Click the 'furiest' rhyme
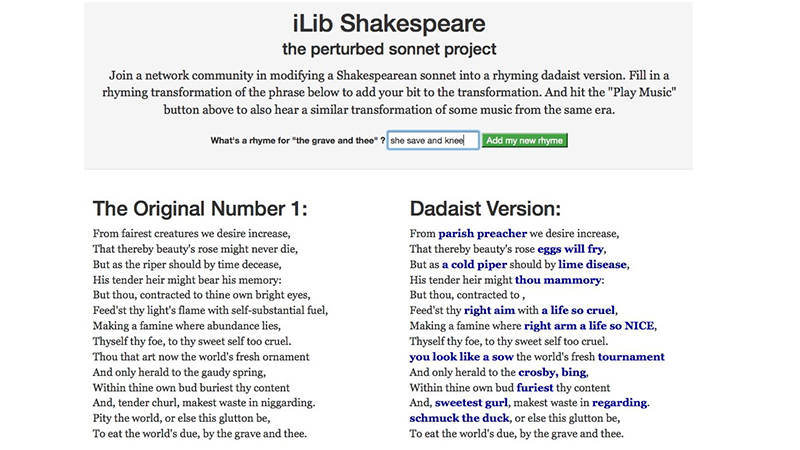800x450 pixels. coord(535,387)
